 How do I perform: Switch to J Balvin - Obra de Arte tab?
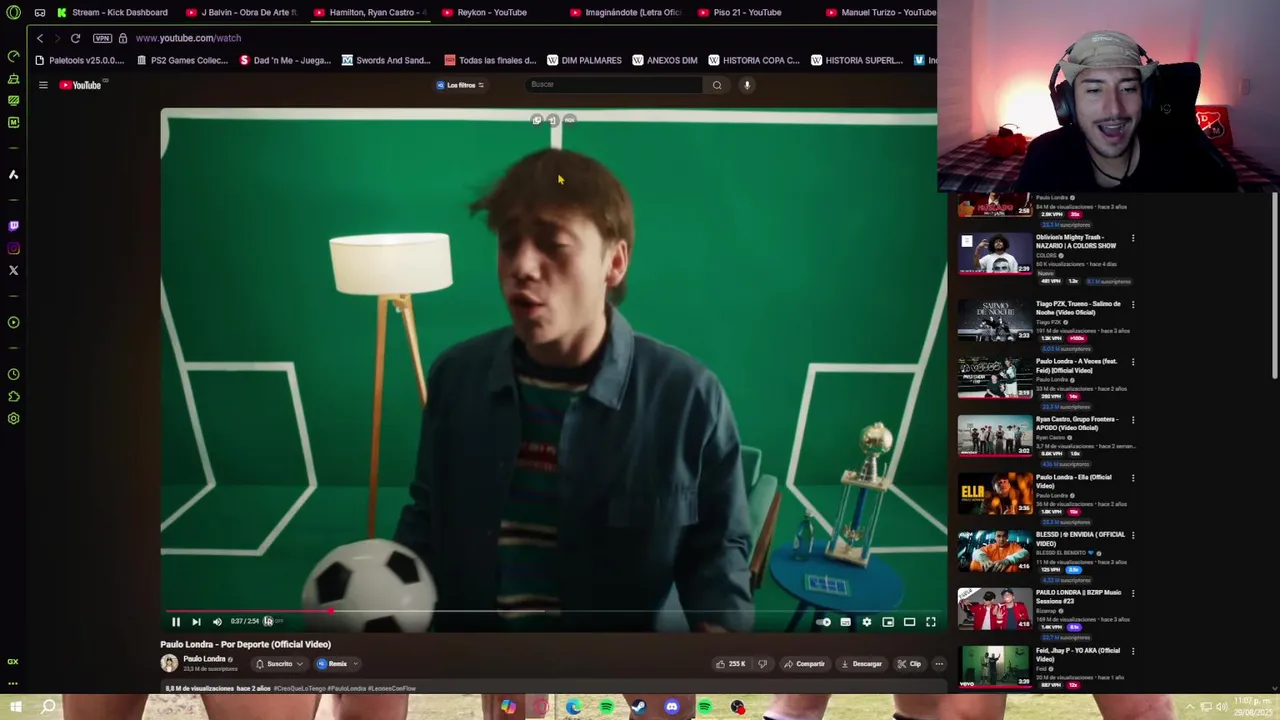tap(242, 12)
